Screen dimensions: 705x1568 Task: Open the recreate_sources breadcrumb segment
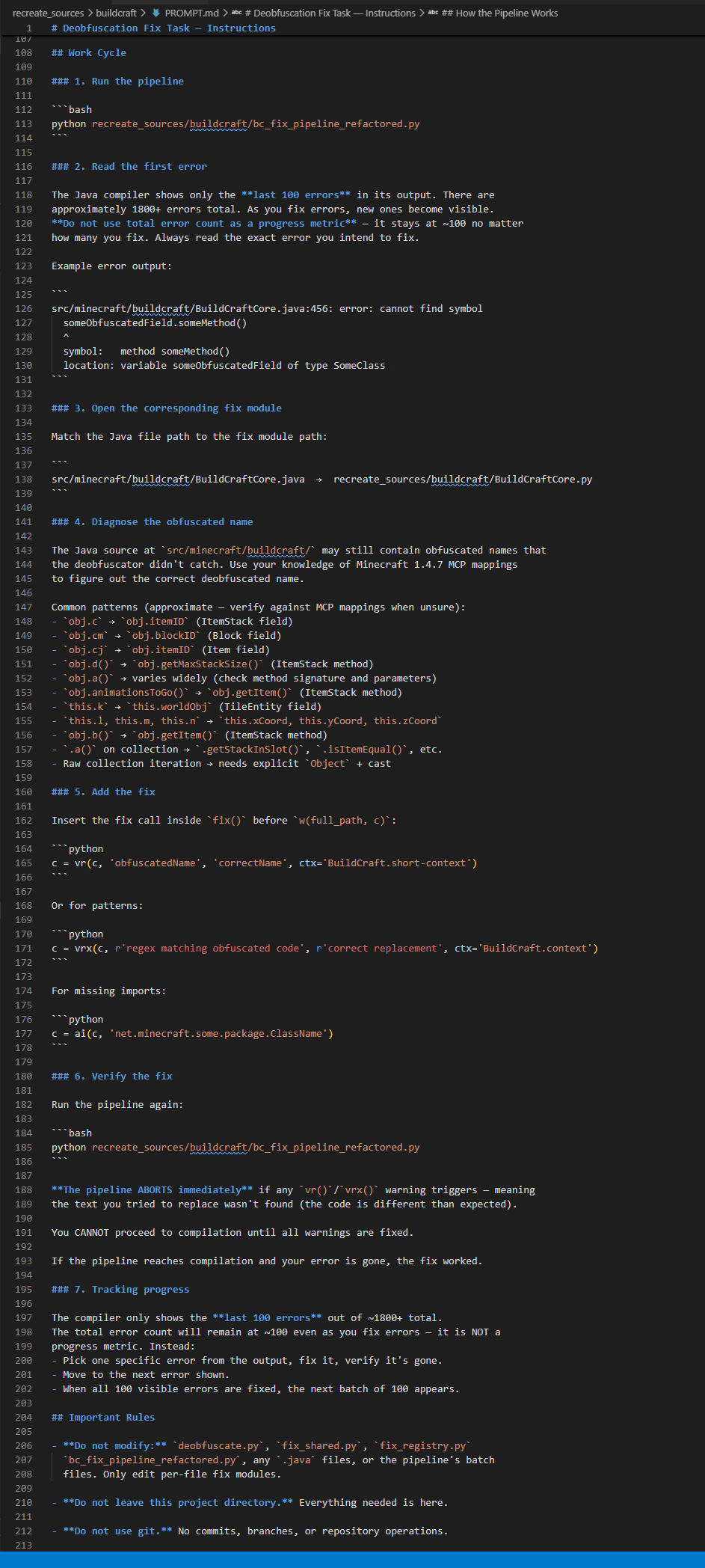click(48, 13)
